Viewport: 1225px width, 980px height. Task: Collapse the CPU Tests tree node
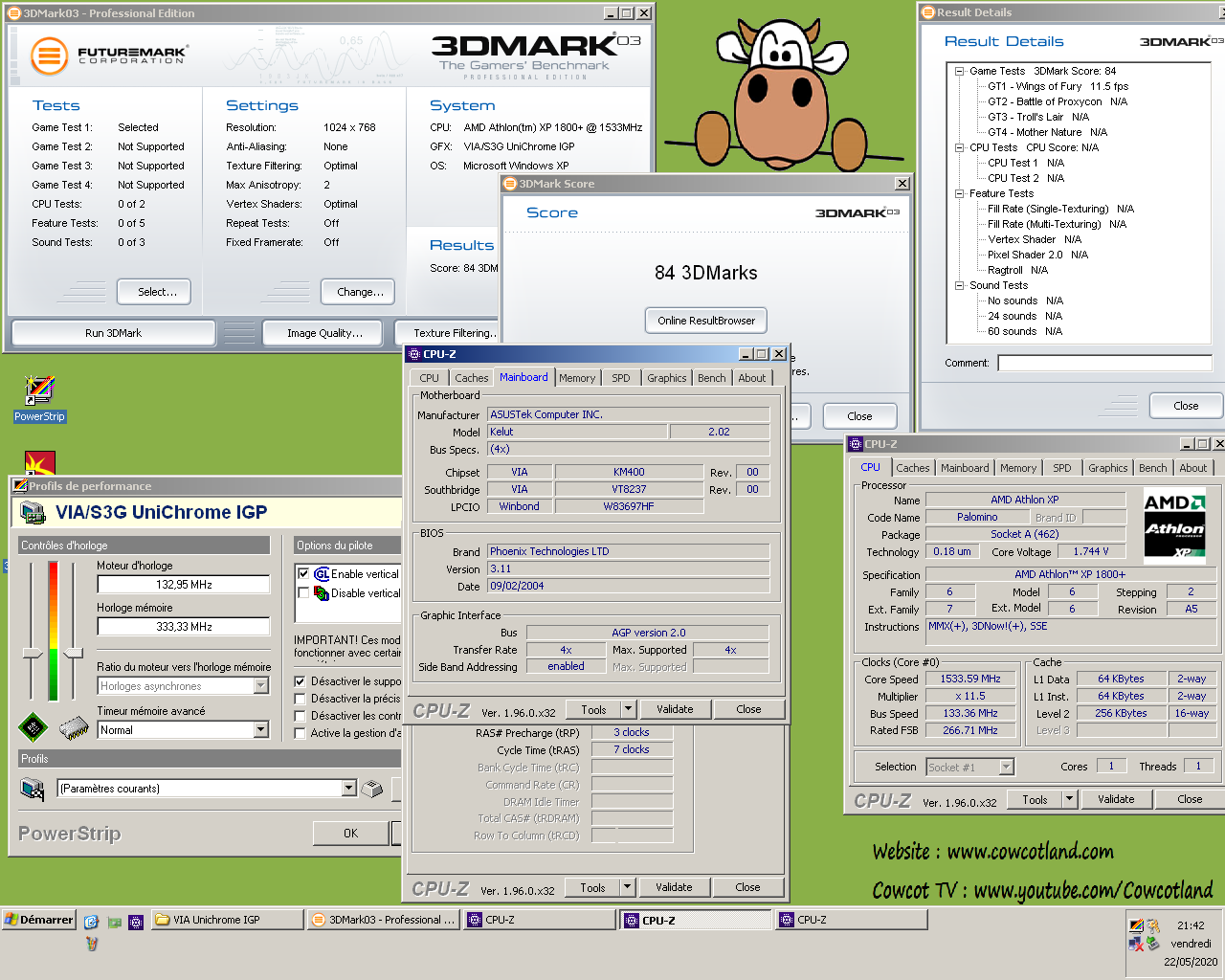(x=959, y=147)
